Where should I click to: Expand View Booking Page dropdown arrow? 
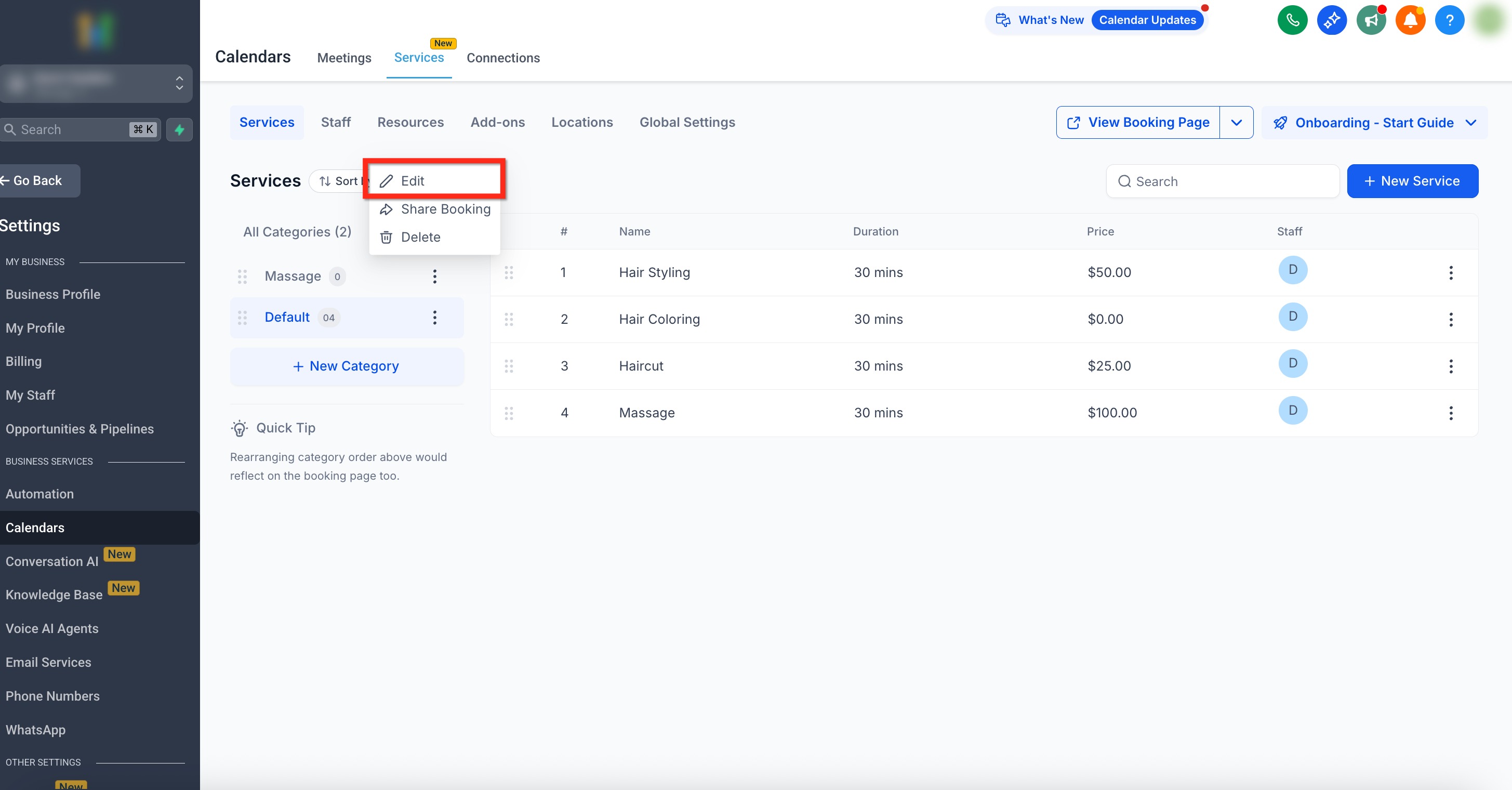pyautogui.click(x=1236, y=123)
